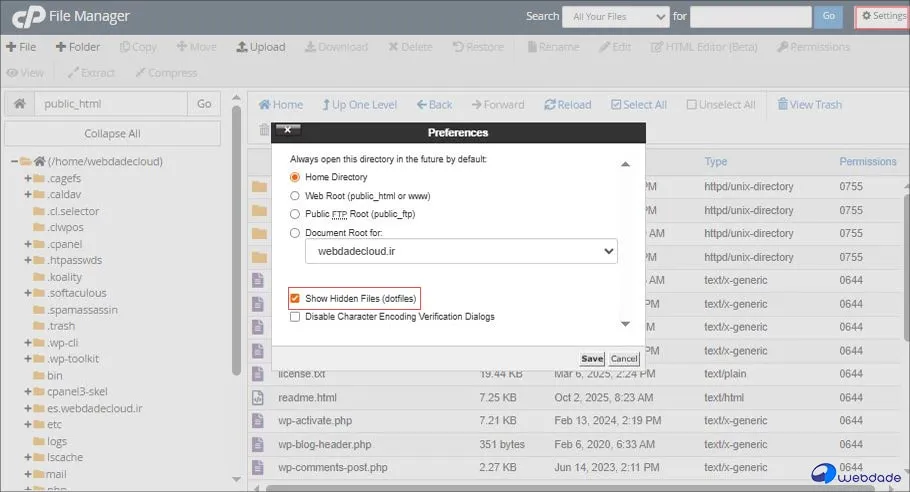Expand the .cpanel folder tree node
The image size is (910, 492).
pyautogui.click(x=29, y=244)
